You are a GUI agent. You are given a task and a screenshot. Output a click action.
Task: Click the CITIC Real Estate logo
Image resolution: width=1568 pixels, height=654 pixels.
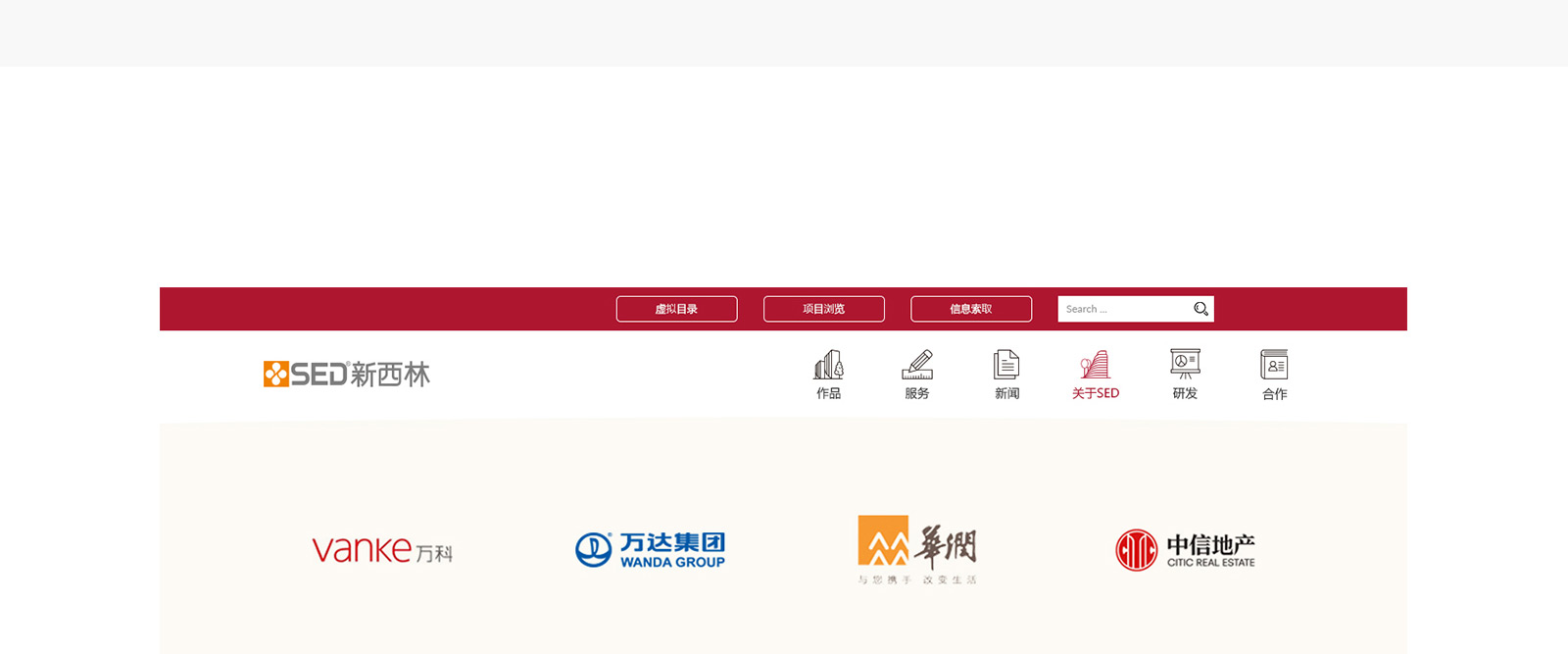coord(1185,550)
